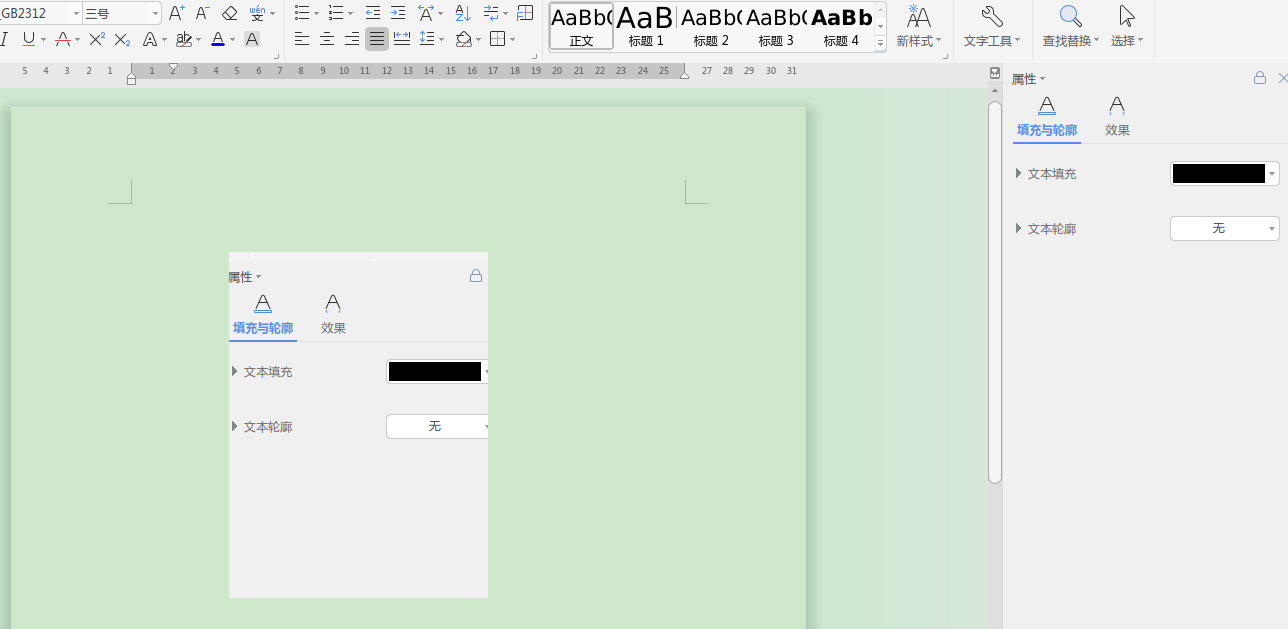
Task: Toggle the active justify alignment button
Action: tap(377, 39)
